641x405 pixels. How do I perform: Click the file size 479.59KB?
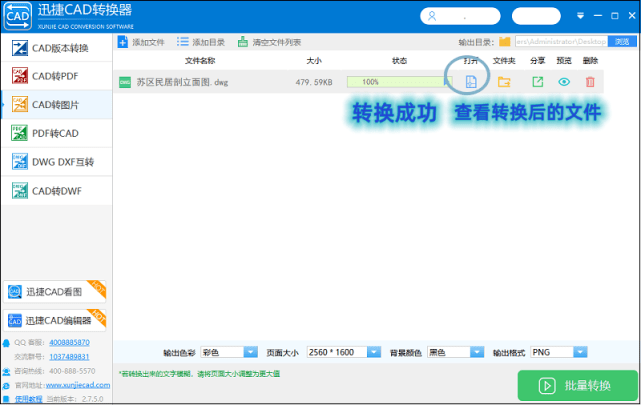(314, 82)
